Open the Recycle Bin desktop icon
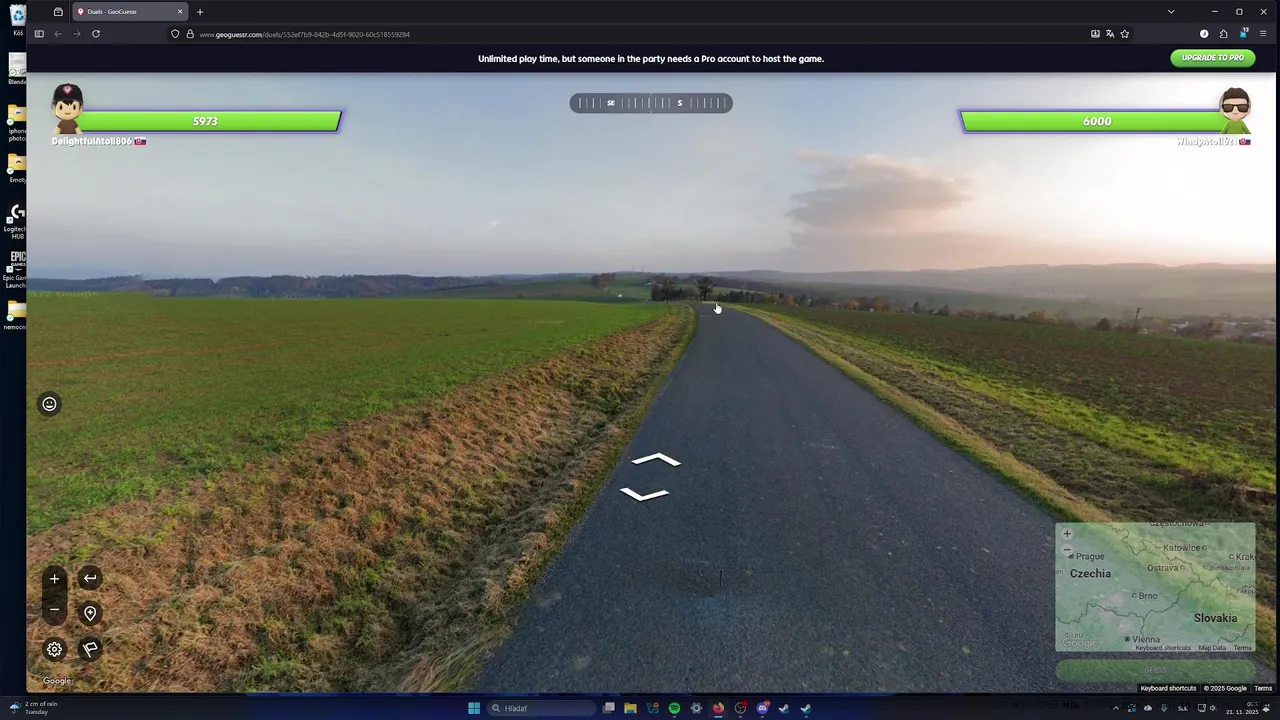The height and width of the screenshot is (720, 1280). (17, 18)
